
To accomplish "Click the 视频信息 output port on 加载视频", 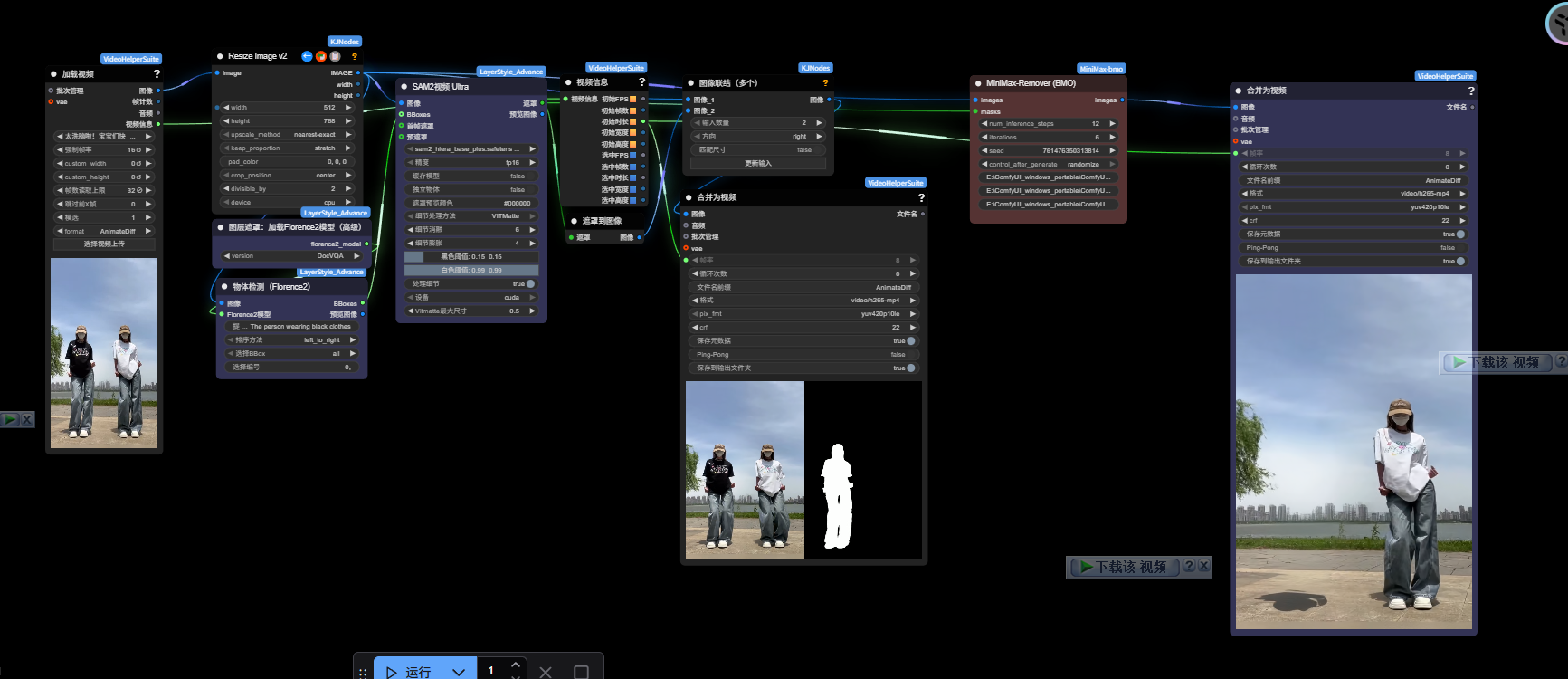I will tap(158, 124).
